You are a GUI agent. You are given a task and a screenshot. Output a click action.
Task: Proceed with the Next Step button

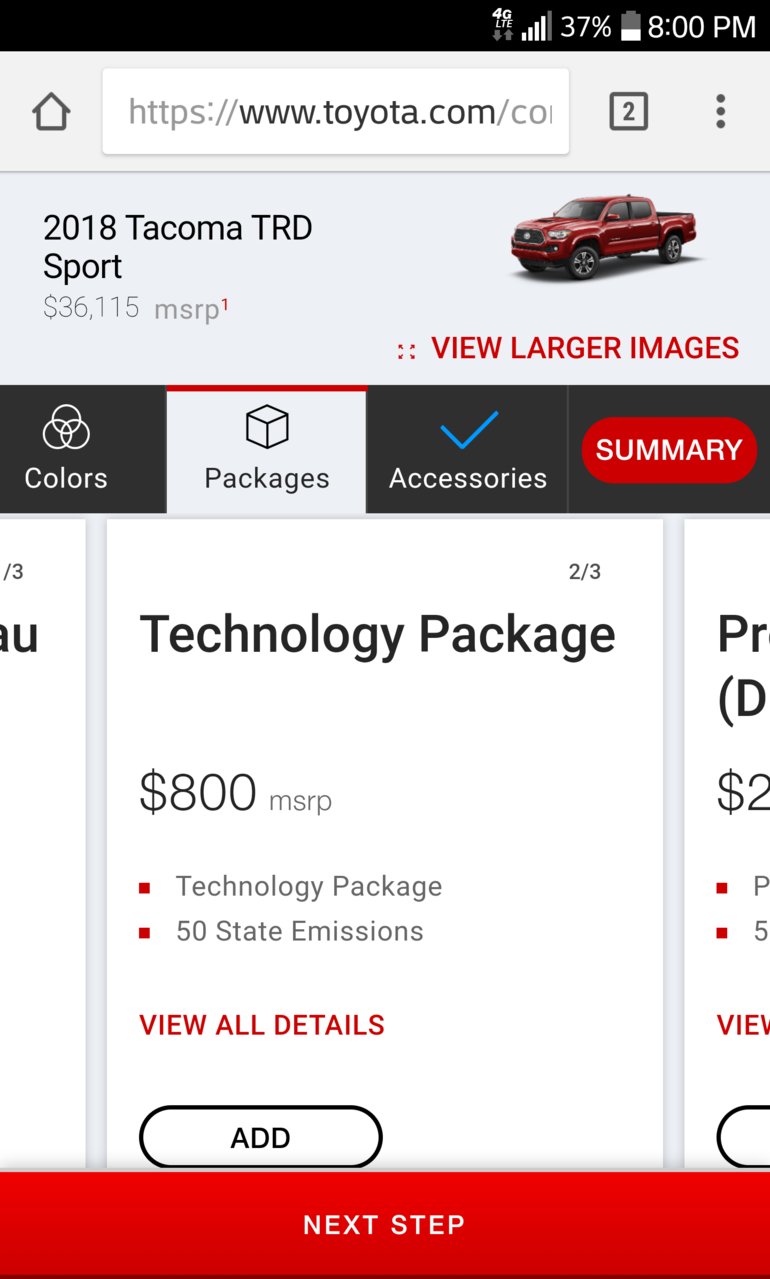pyautogui.click(x=385, y=1225)
